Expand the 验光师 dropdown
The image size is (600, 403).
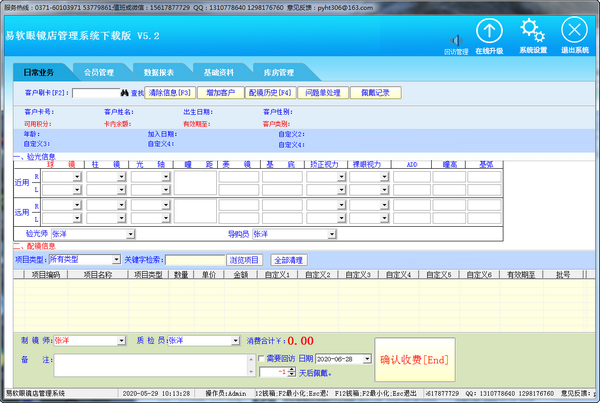tap(130, 233)
